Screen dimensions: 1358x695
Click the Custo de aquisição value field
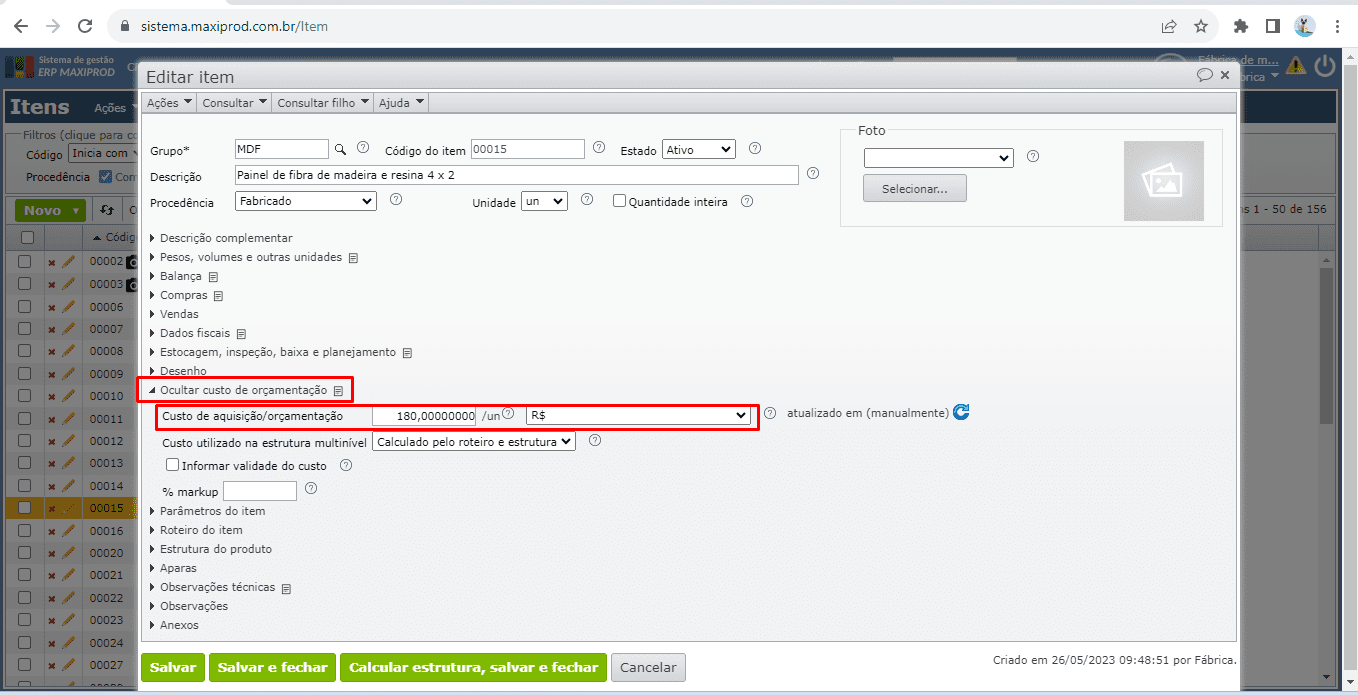click(x=424, y=415)
